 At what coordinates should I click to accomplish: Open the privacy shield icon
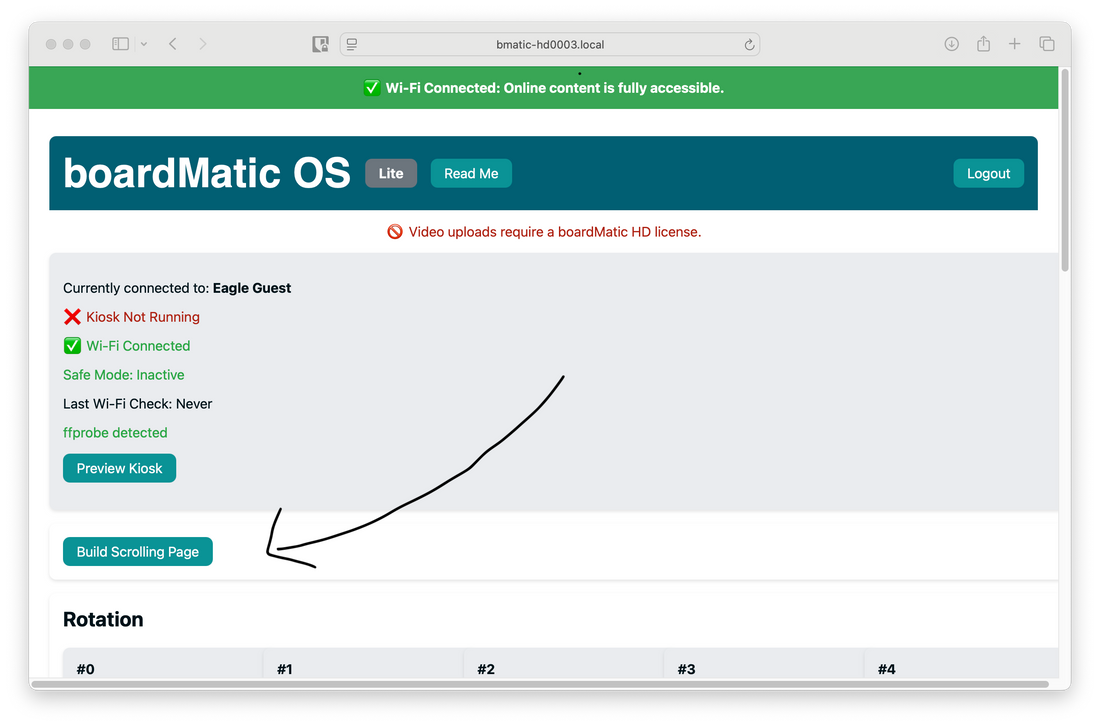tap(320, 44)
